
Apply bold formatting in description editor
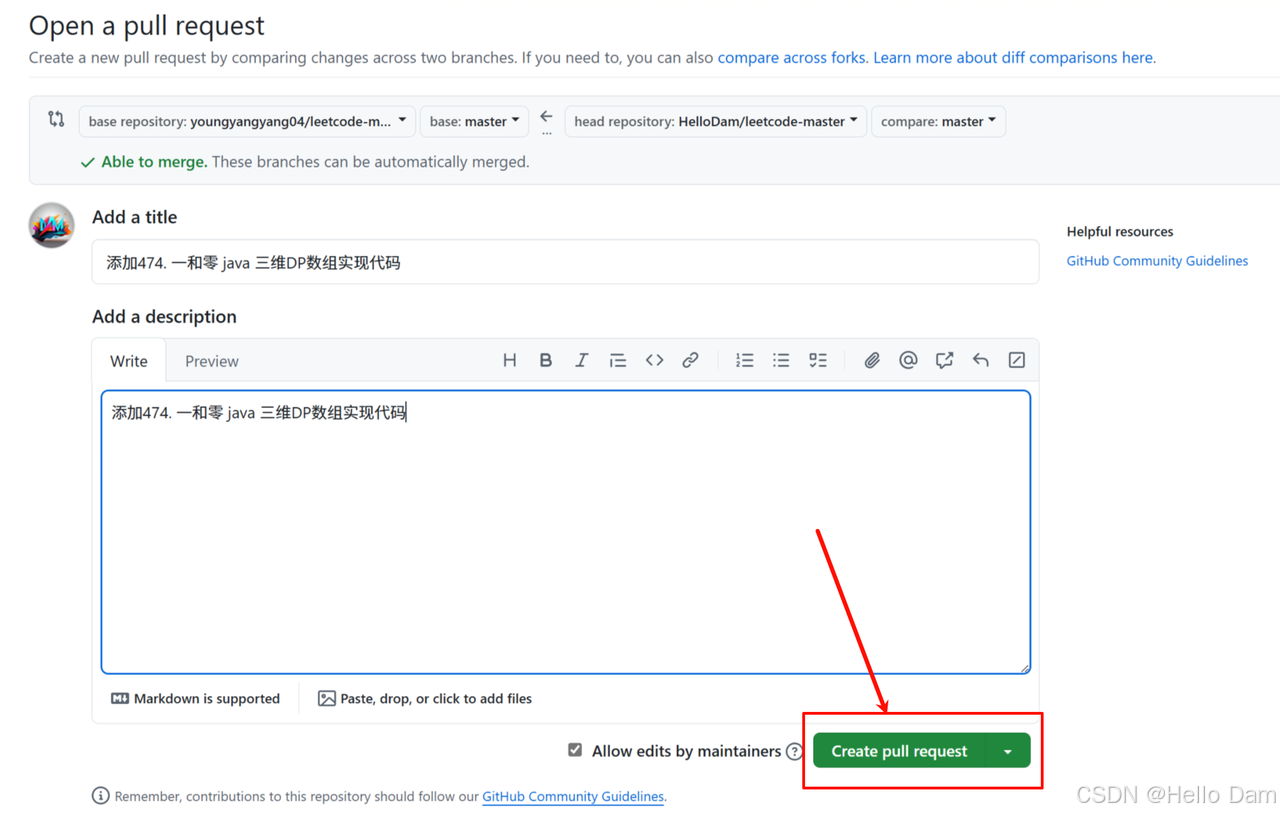point(546,360)
